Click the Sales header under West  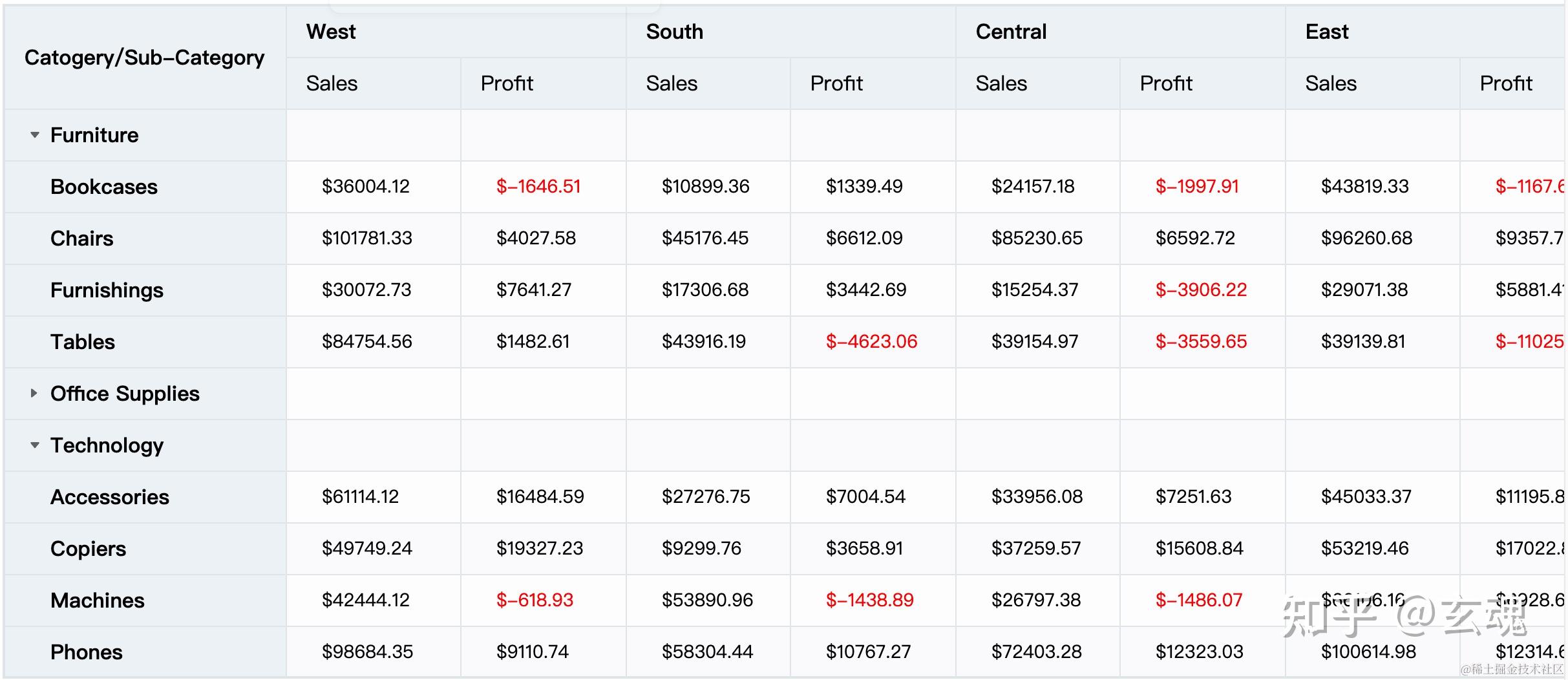click(332, 83)
